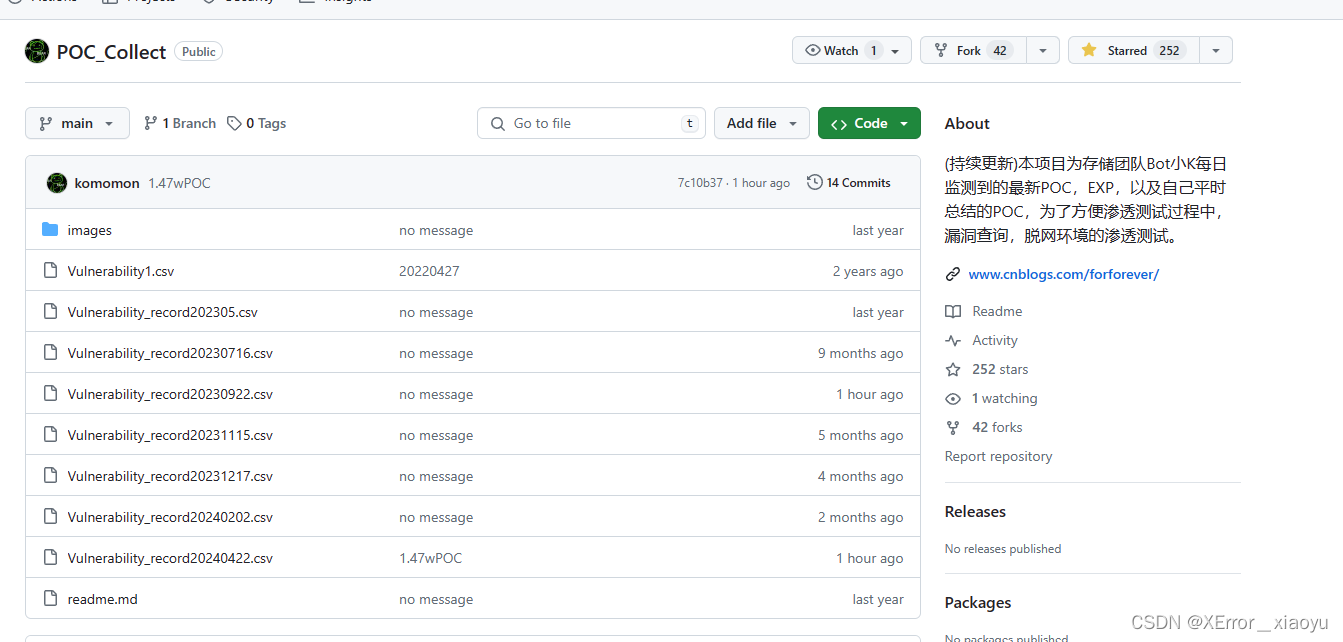Click the search magnifier in Go to file
1343x642 pixels.
coord(498,123)
